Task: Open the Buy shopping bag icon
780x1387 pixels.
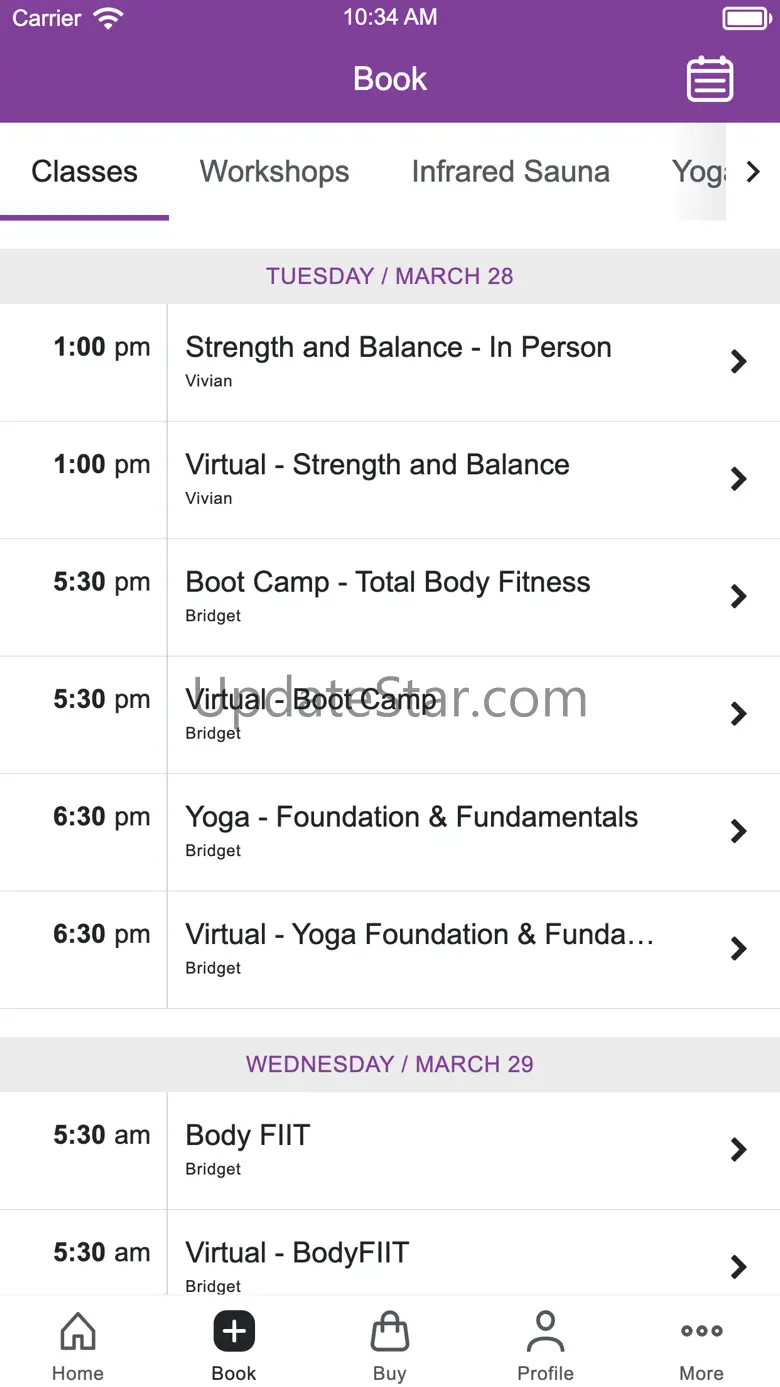Action: point(389,1332)
